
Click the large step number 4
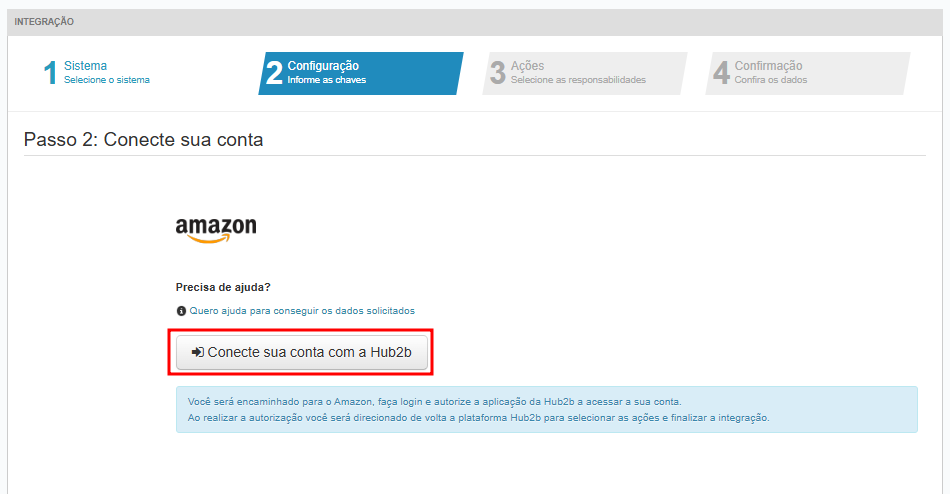(721, 73)
